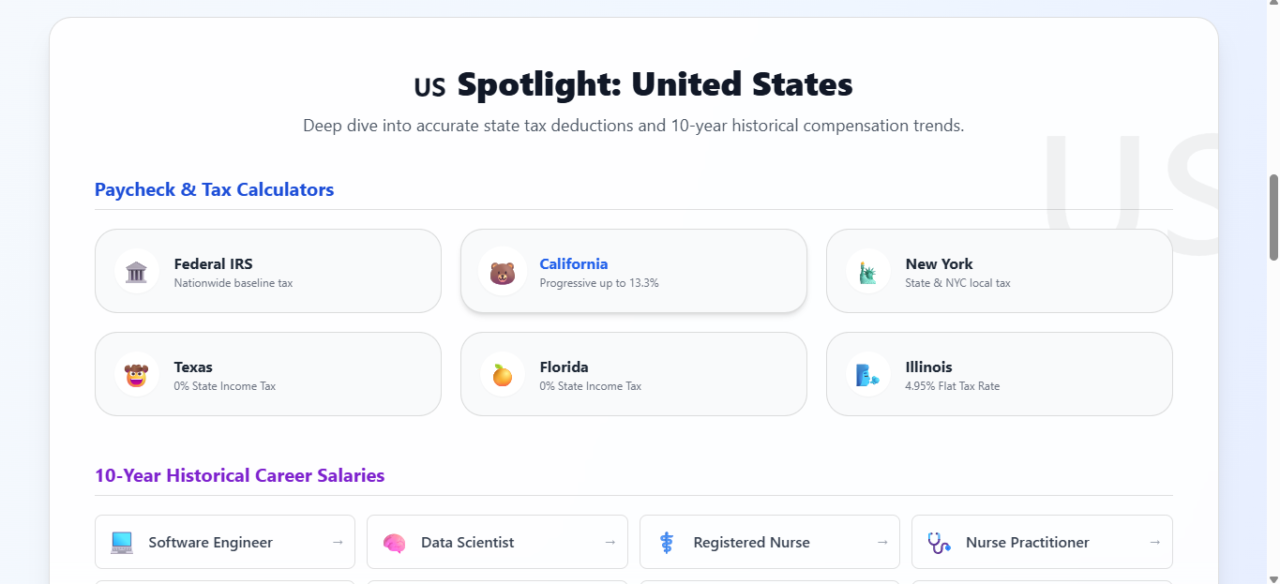Click the Florida orange icon
Screen dimensions: 1280x584
point(502,373)
